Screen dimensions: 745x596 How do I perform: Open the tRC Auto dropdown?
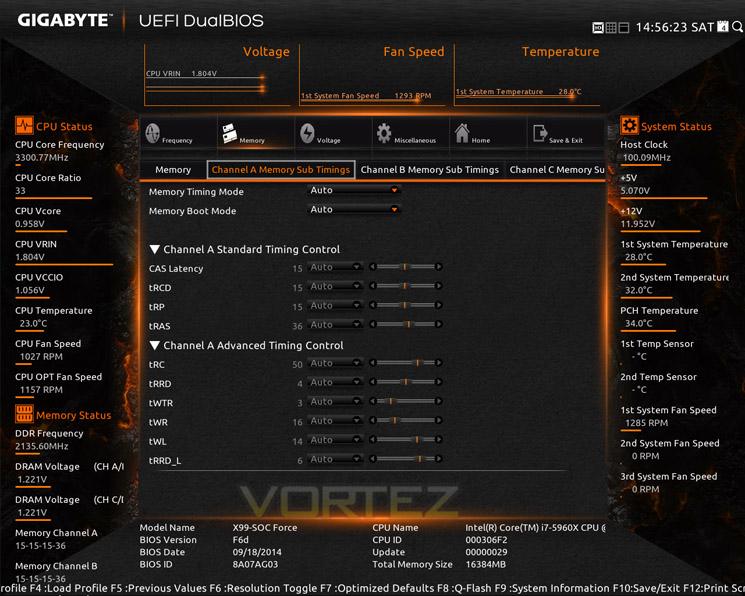[x=335, y=364]
